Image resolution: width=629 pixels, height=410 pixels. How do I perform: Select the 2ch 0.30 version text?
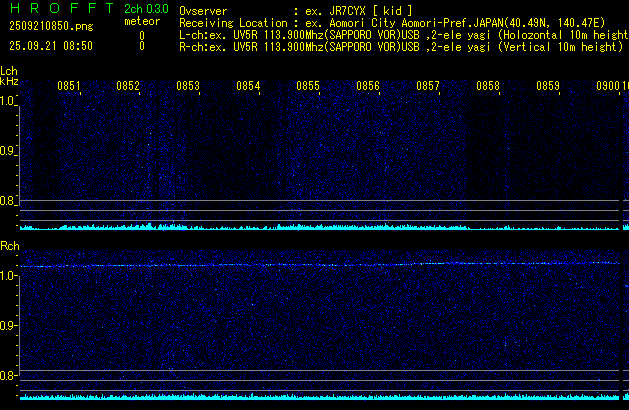click(145, 9)
